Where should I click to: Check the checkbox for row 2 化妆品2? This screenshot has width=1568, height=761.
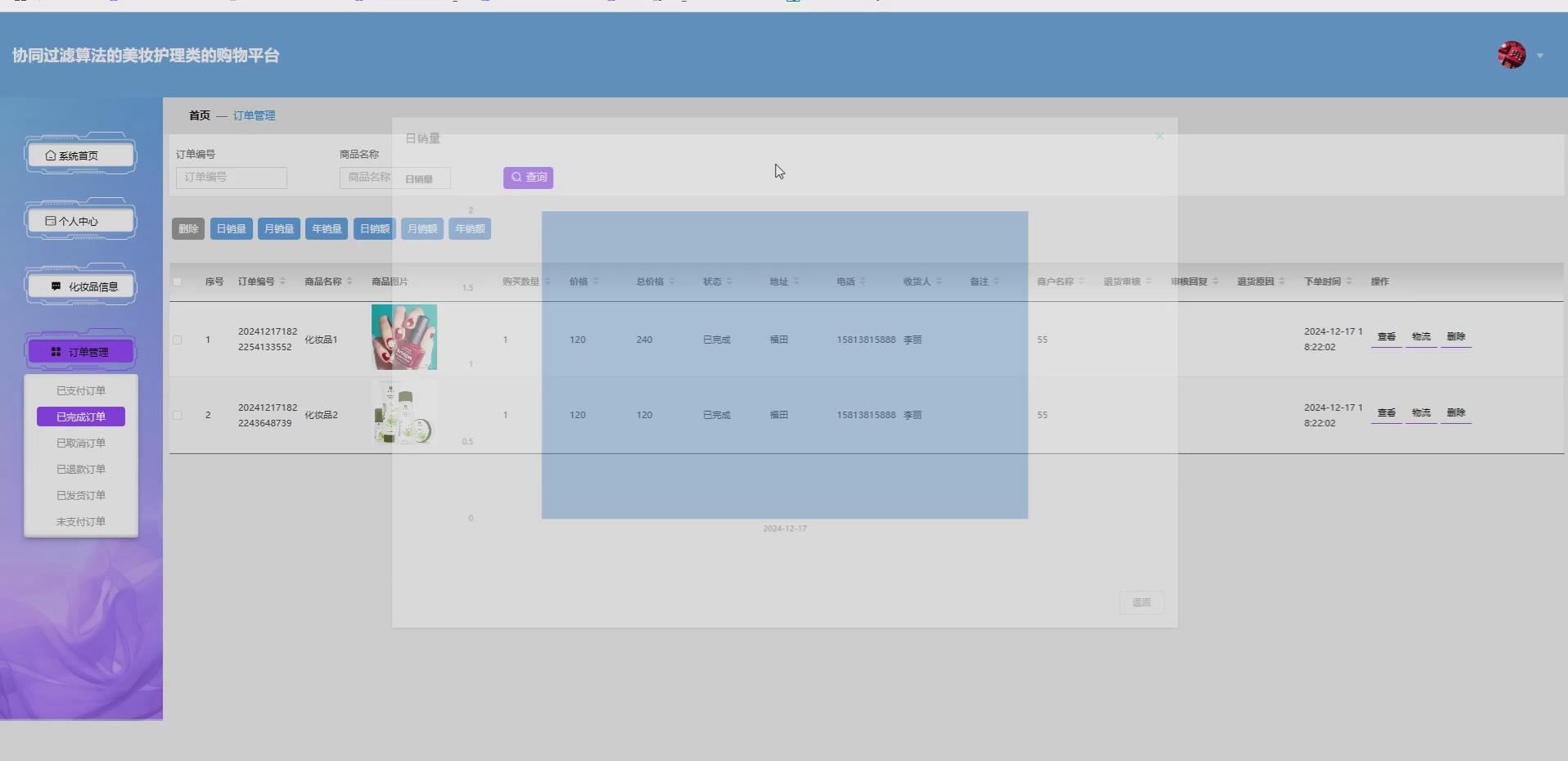(x=178, y=415)
